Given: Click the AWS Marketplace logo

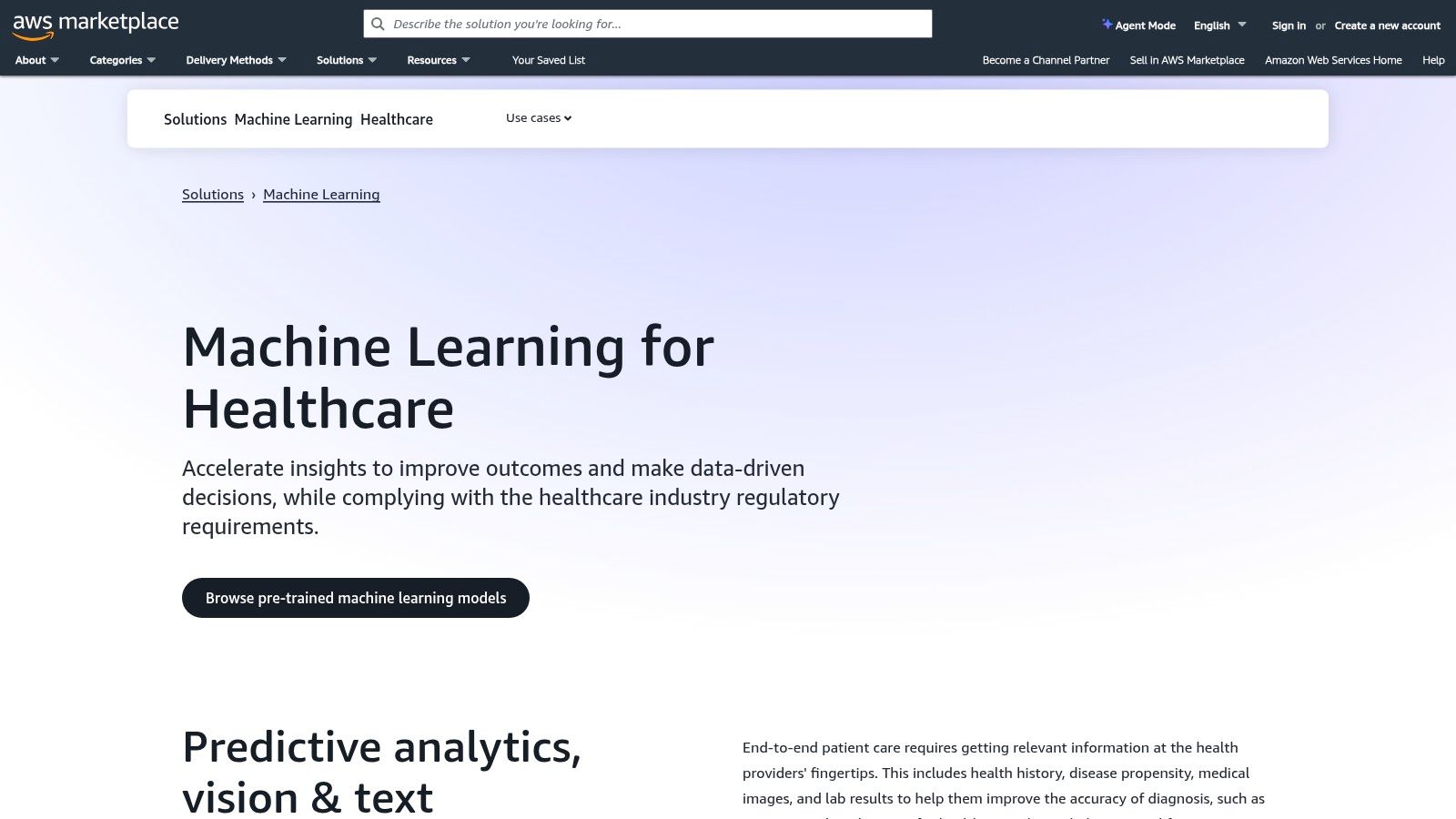Looking at the screenshot, I should [94, 23].
